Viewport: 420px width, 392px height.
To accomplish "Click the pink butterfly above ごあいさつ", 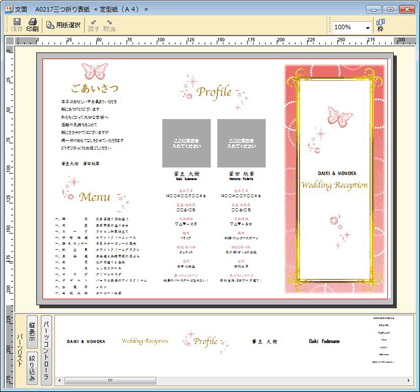I will pos(95,71).
